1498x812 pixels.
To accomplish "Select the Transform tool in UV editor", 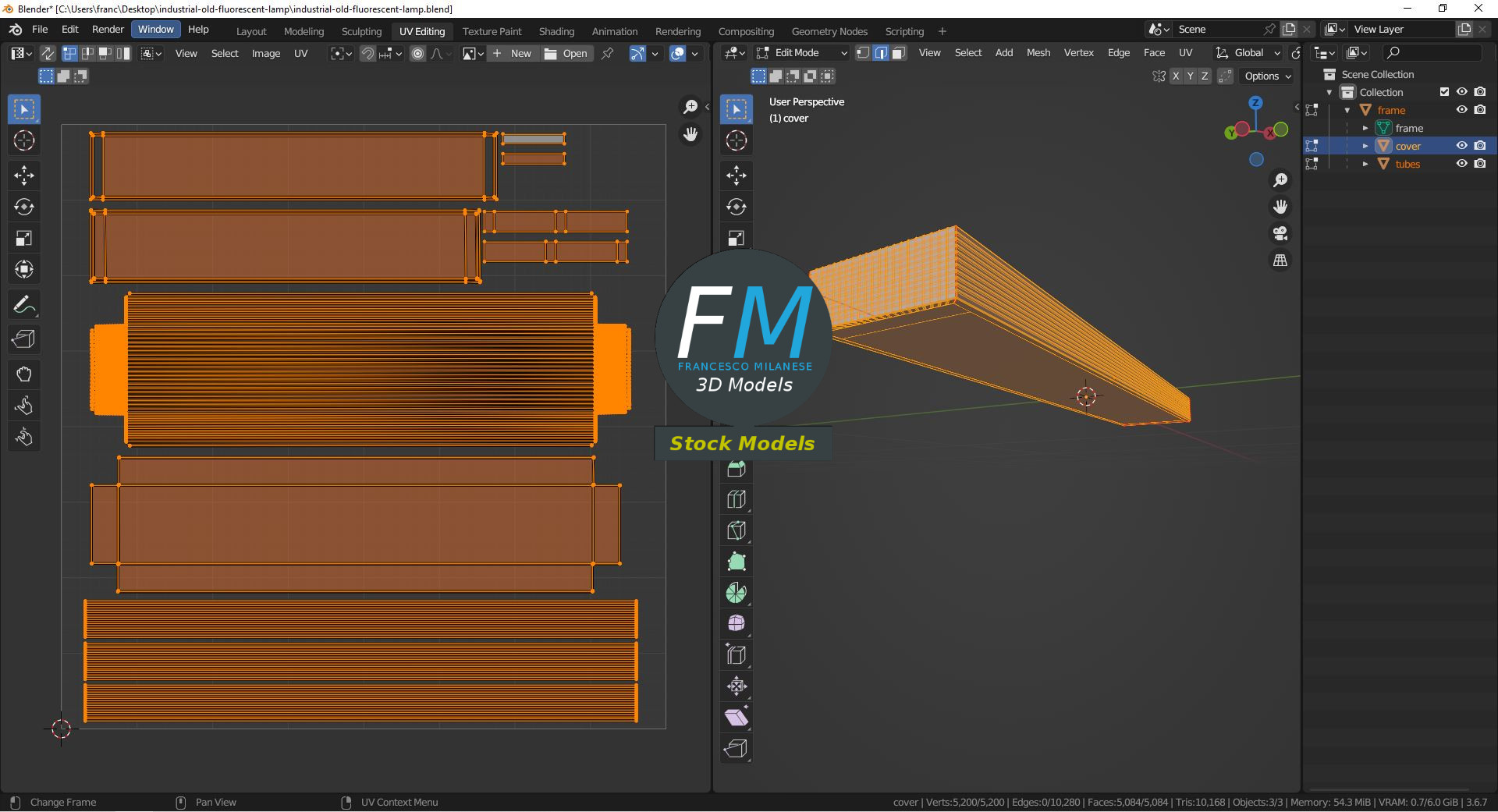I will (24, 269).
